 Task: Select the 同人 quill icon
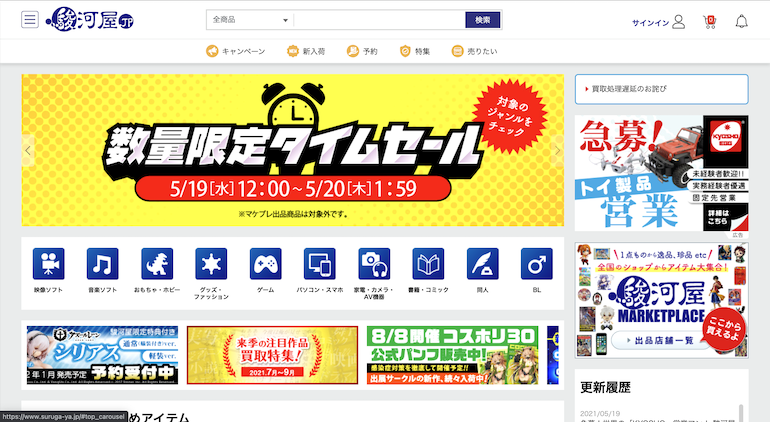[483, 264]
